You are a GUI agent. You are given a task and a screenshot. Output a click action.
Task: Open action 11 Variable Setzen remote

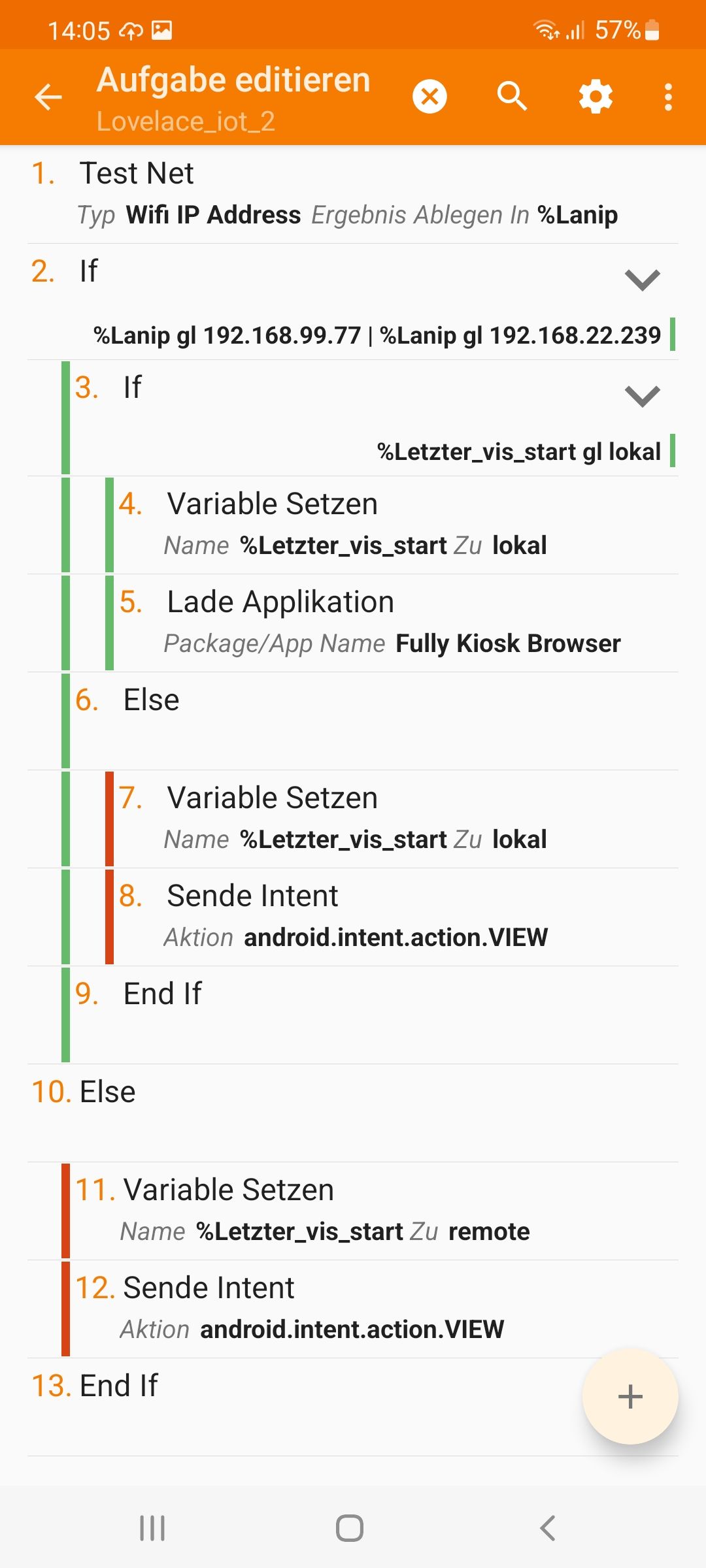(x=366, y=1210)
